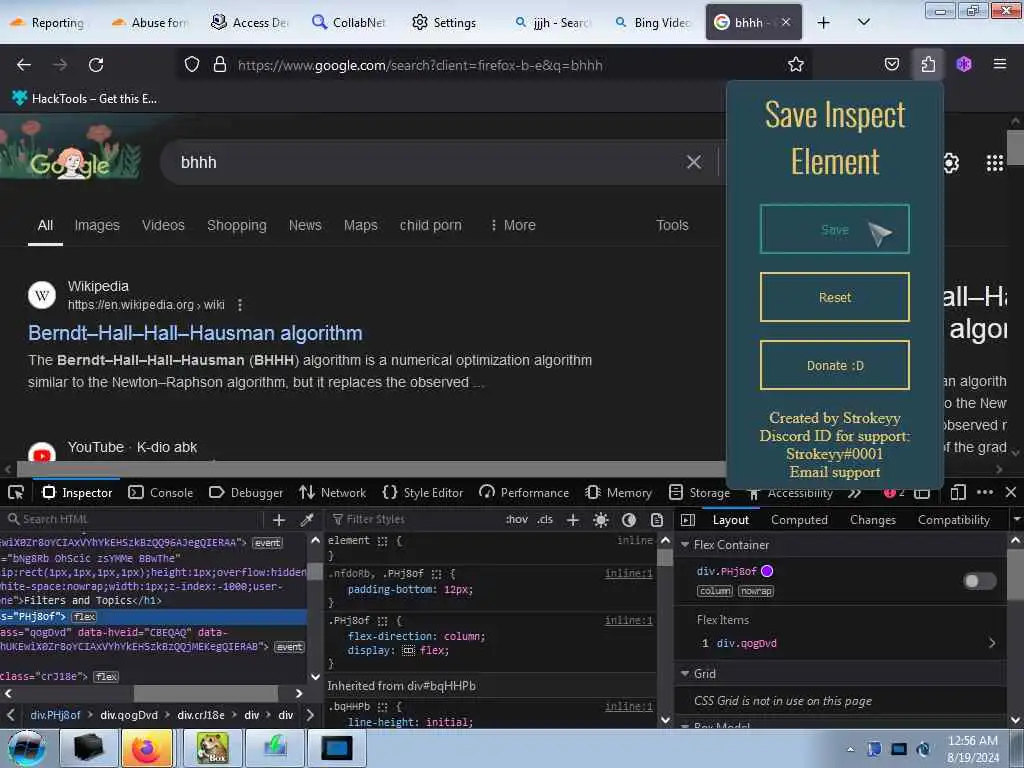This screenshot has height=768, width=1024.
Task: Open the Extensions puzzle-piece icon
Action: (928, 65)
